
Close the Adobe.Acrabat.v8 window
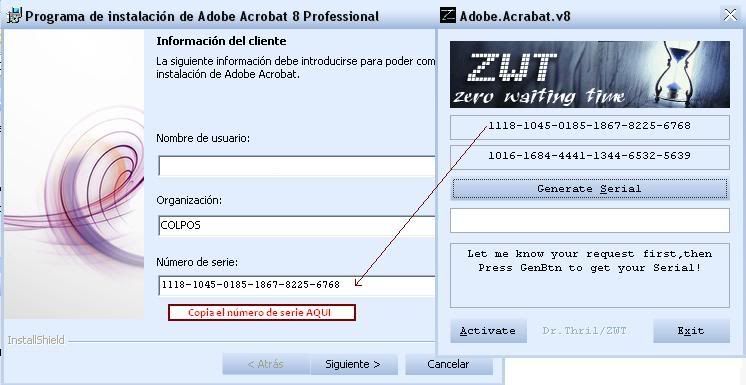(x=730, y=15)
